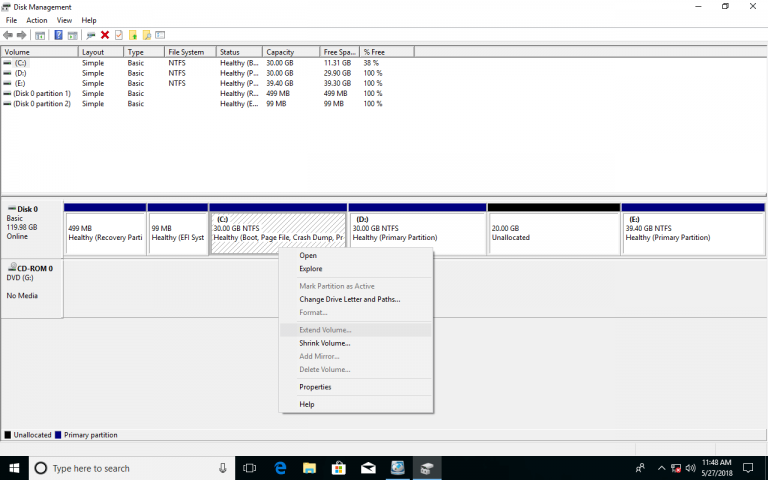Click greyed Extend Volume menu entry

(356, 330)
